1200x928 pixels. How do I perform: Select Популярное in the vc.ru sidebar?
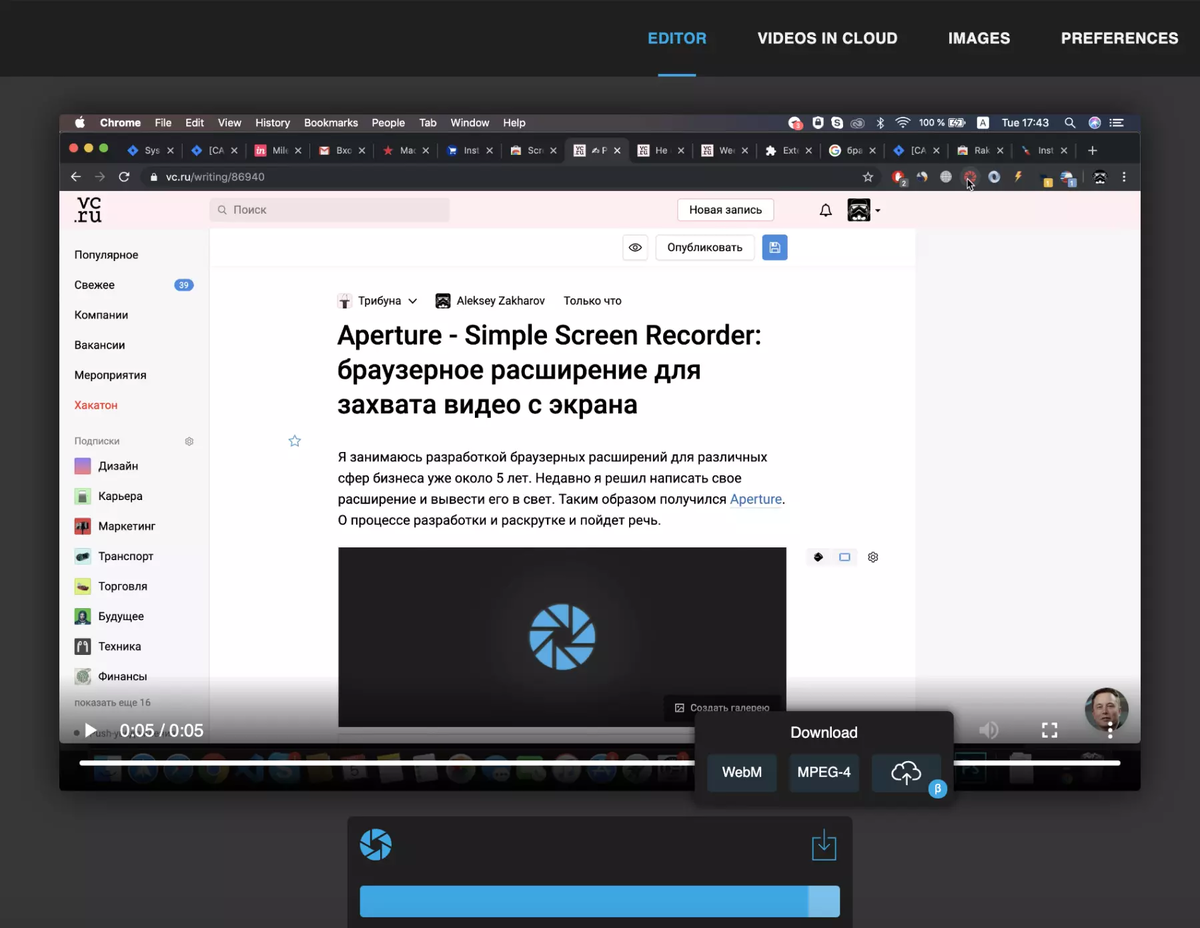coord(106,255)
